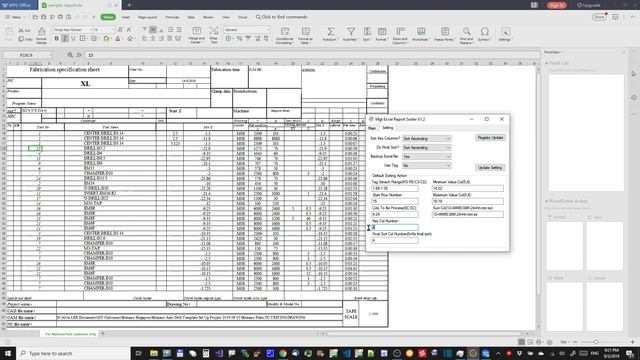Image resolution: width=640 pixels, height=360 pixels.
Task: Switch to the Page Layout tab
Action: [147, 17]
